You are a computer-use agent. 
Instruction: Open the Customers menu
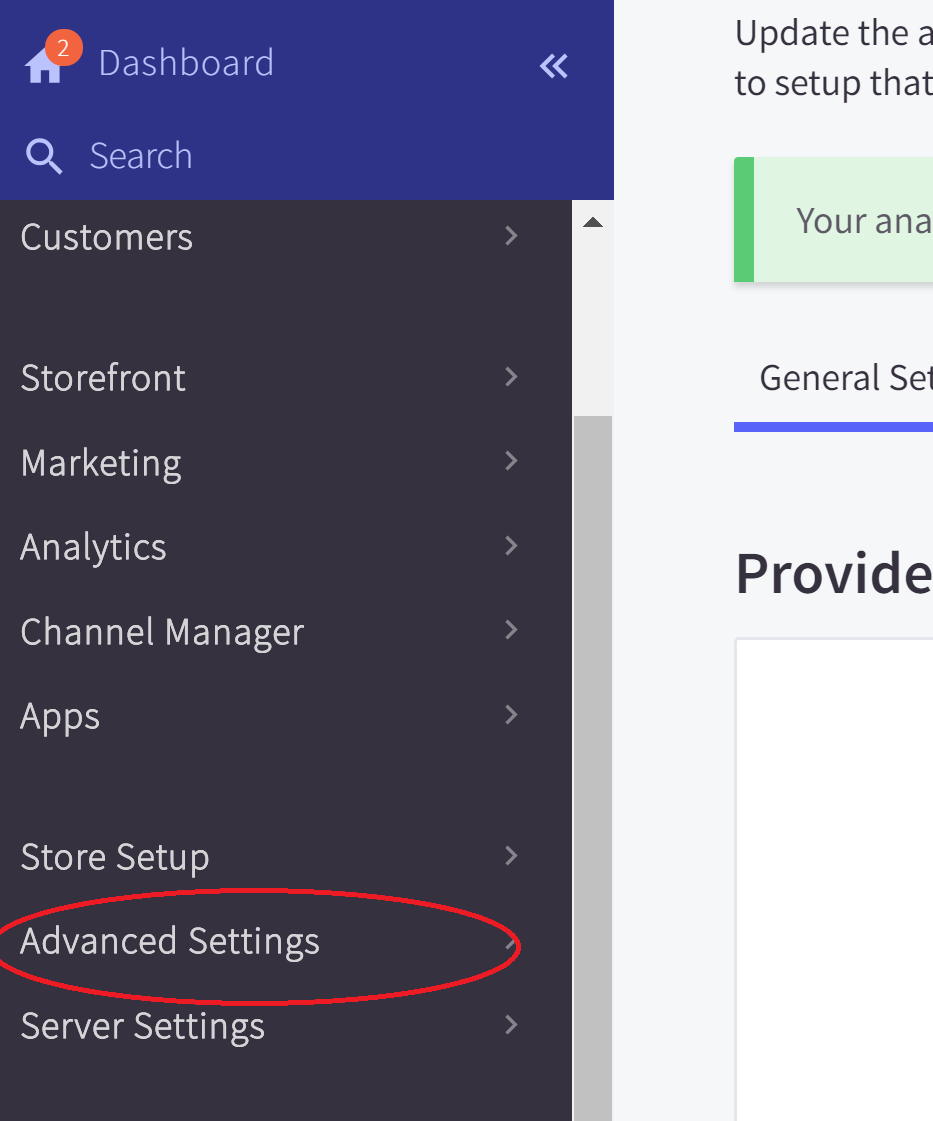(x=107, y=237)
